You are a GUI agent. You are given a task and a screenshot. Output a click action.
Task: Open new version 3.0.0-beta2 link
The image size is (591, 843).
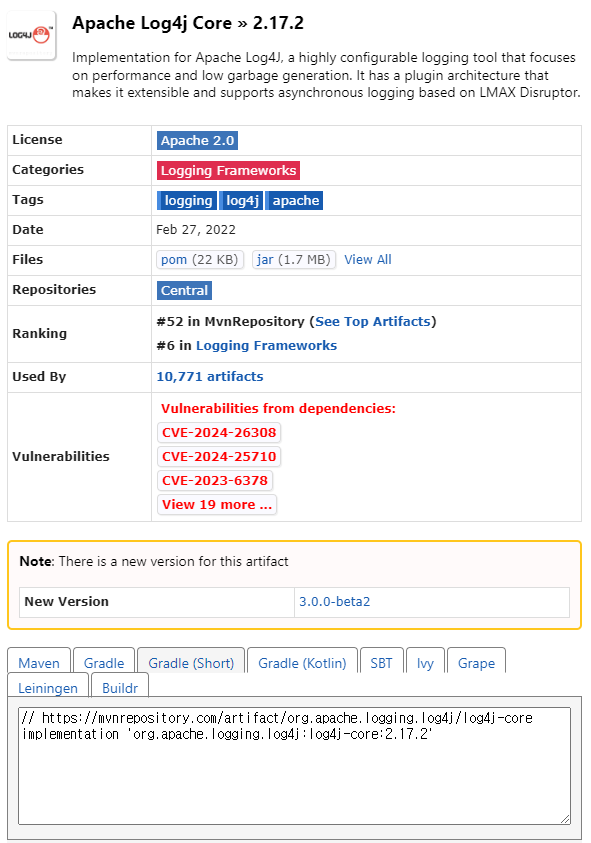334,602
